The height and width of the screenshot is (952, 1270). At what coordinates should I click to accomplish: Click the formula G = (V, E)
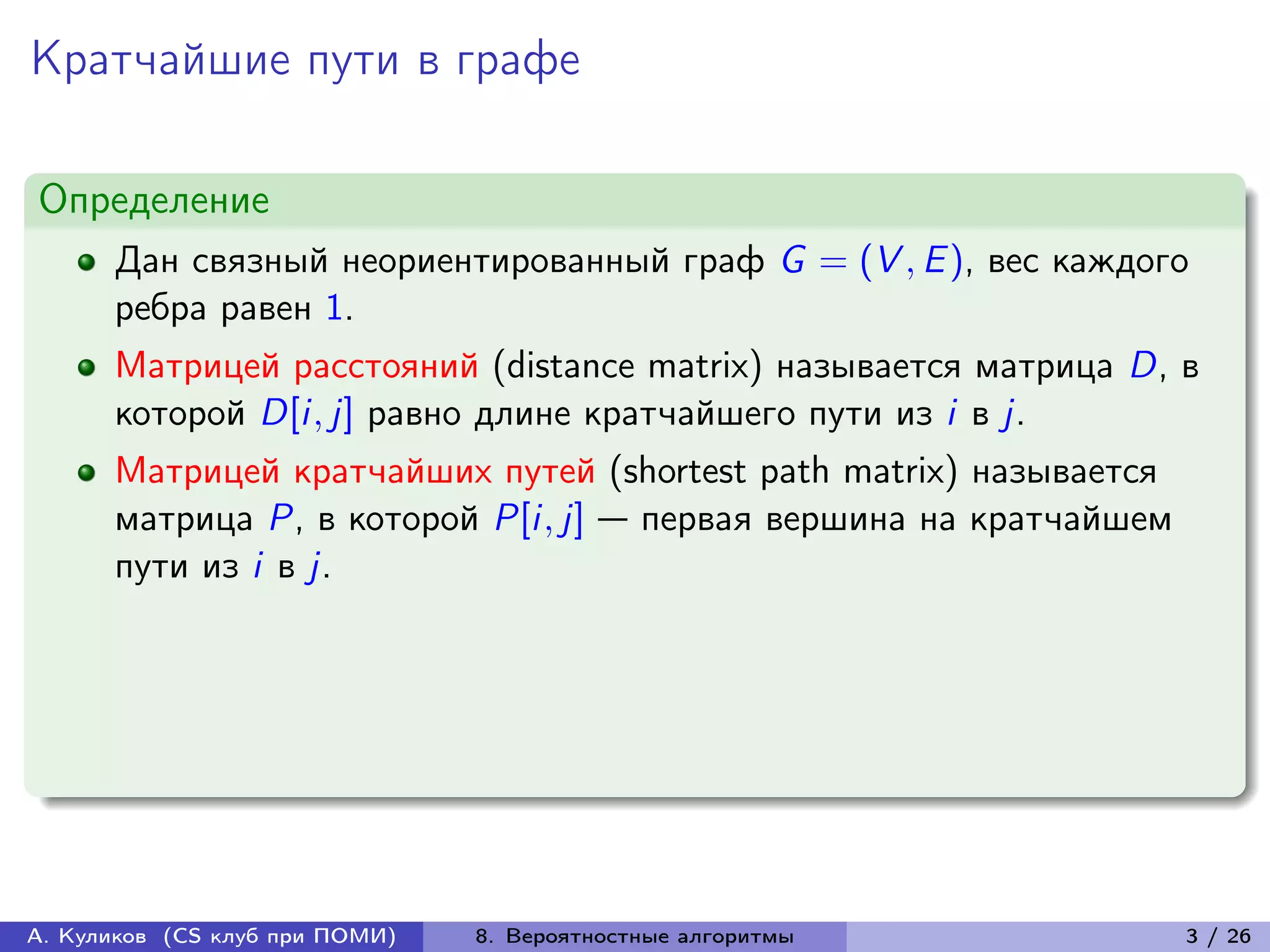coord(871,261)
